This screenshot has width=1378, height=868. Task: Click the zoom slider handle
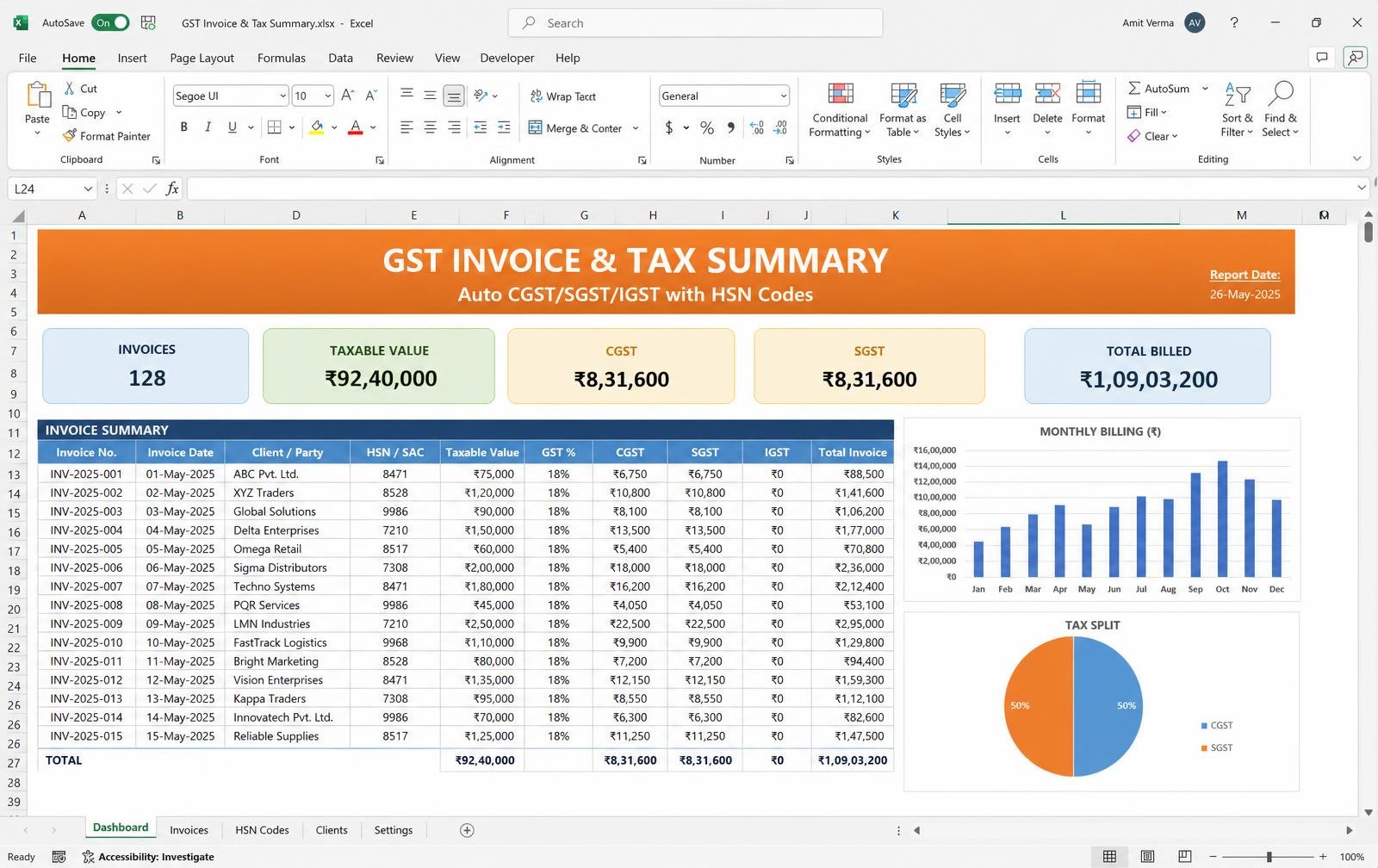[x=1269, y=857]
